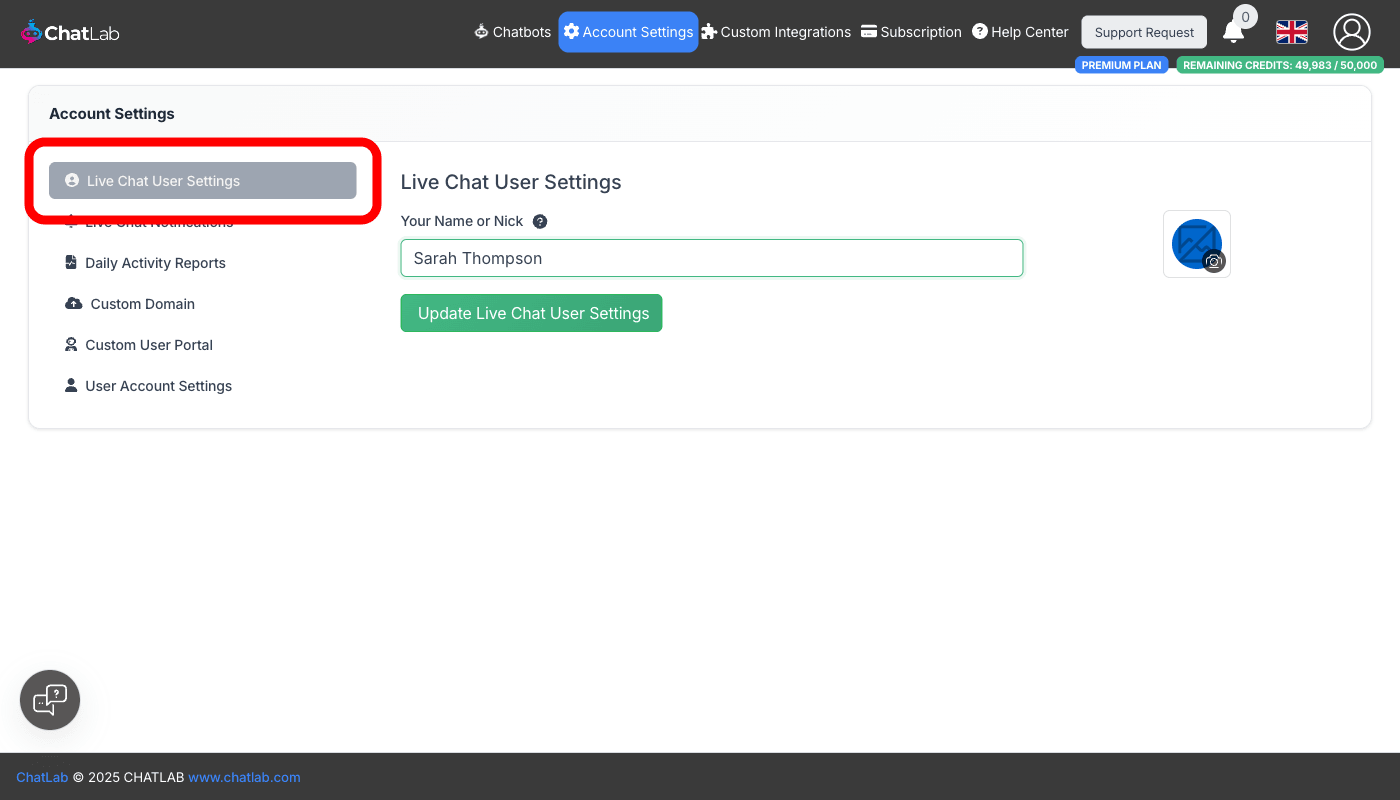Image resolution: width=1400 pixels, height=800 pixels.
Task: Go to Custom Integrations page
Action: click(776, 32)
